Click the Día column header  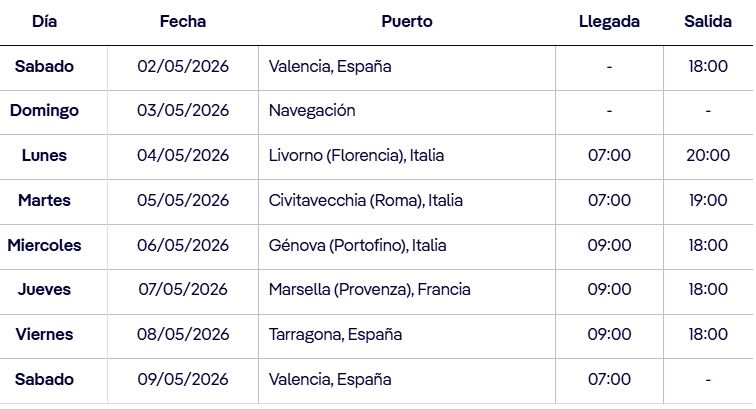[x=44, y=21]
